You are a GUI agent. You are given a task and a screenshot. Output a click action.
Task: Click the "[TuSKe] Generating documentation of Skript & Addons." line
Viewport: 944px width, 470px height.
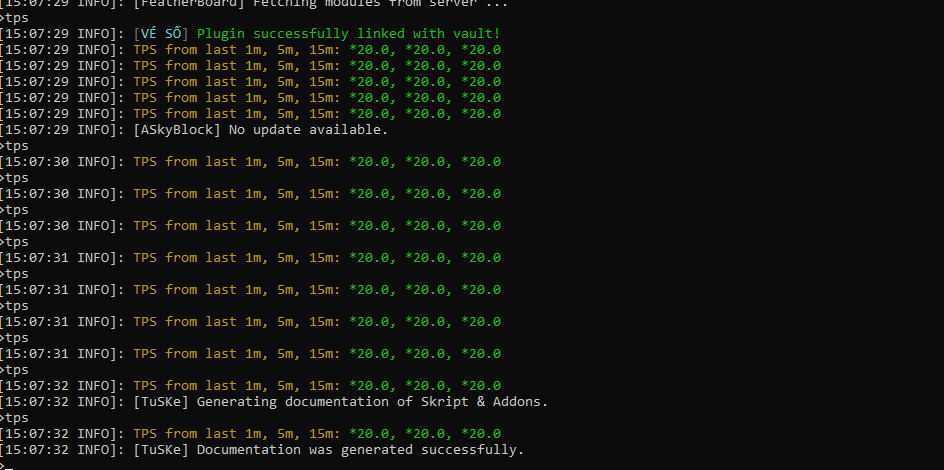(340, 402)
